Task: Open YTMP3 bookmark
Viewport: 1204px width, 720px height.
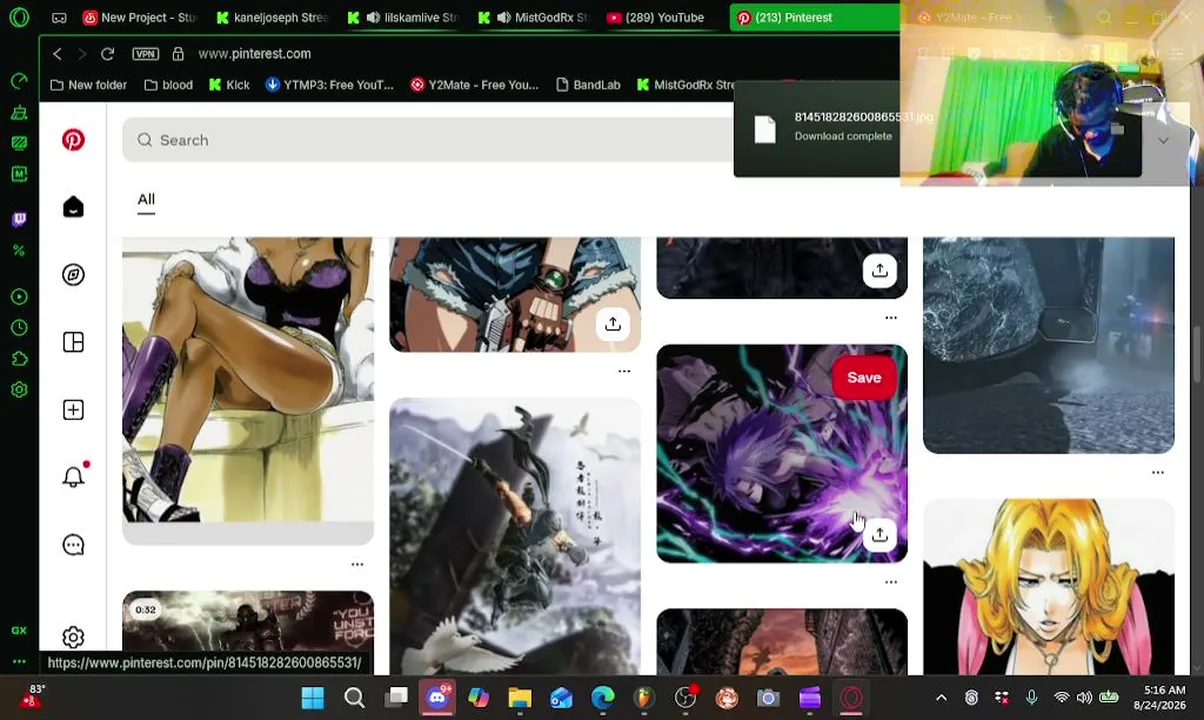Action: tap(329, 85)
